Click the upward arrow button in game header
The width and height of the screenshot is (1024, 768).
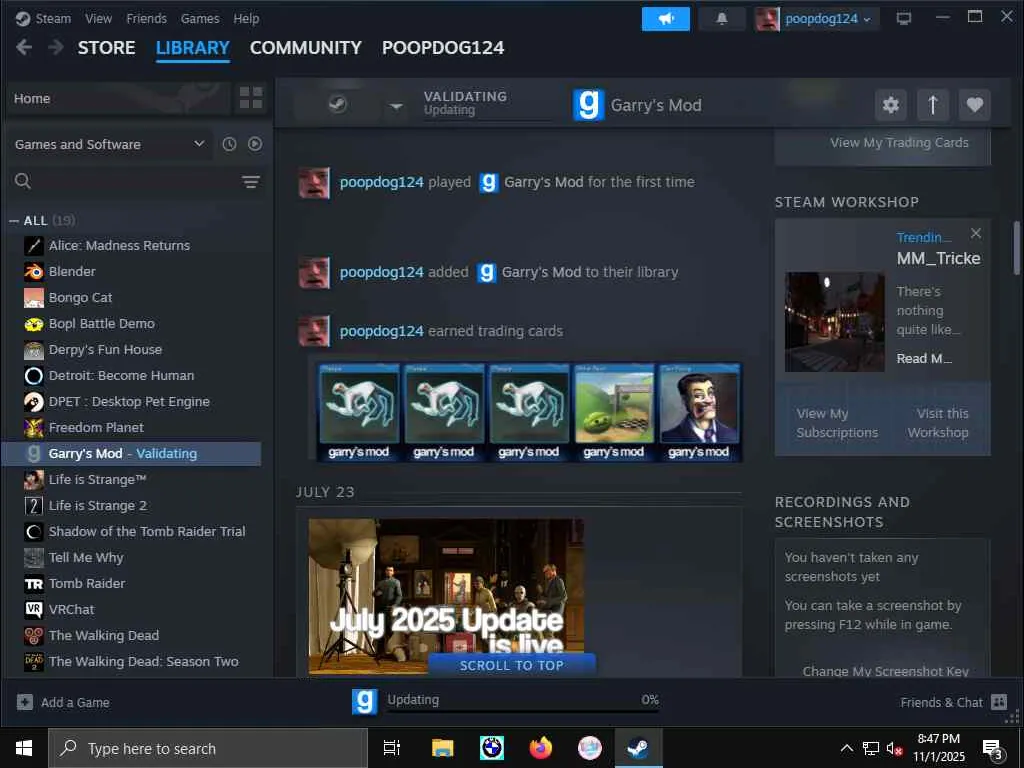(x=933, y=105)
